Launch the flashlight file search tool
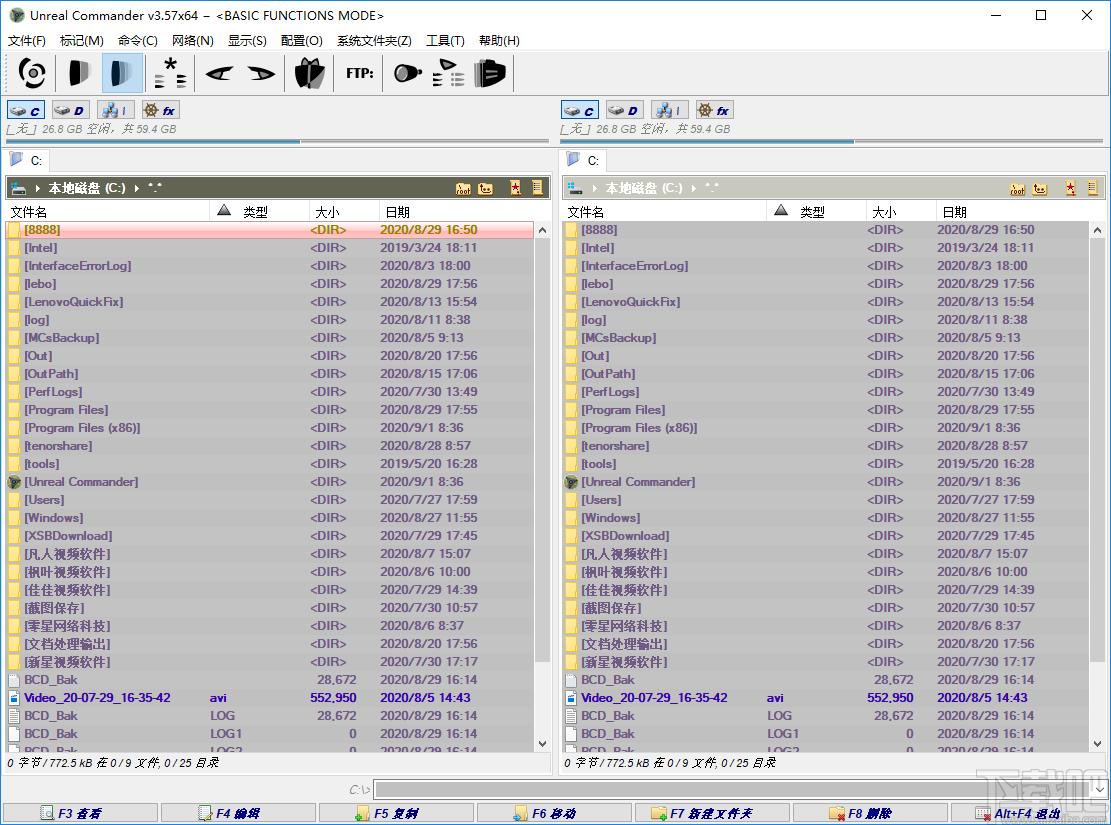Image resolution: width=1111 pixels, height=825 pixels. [x=407, y=73]
